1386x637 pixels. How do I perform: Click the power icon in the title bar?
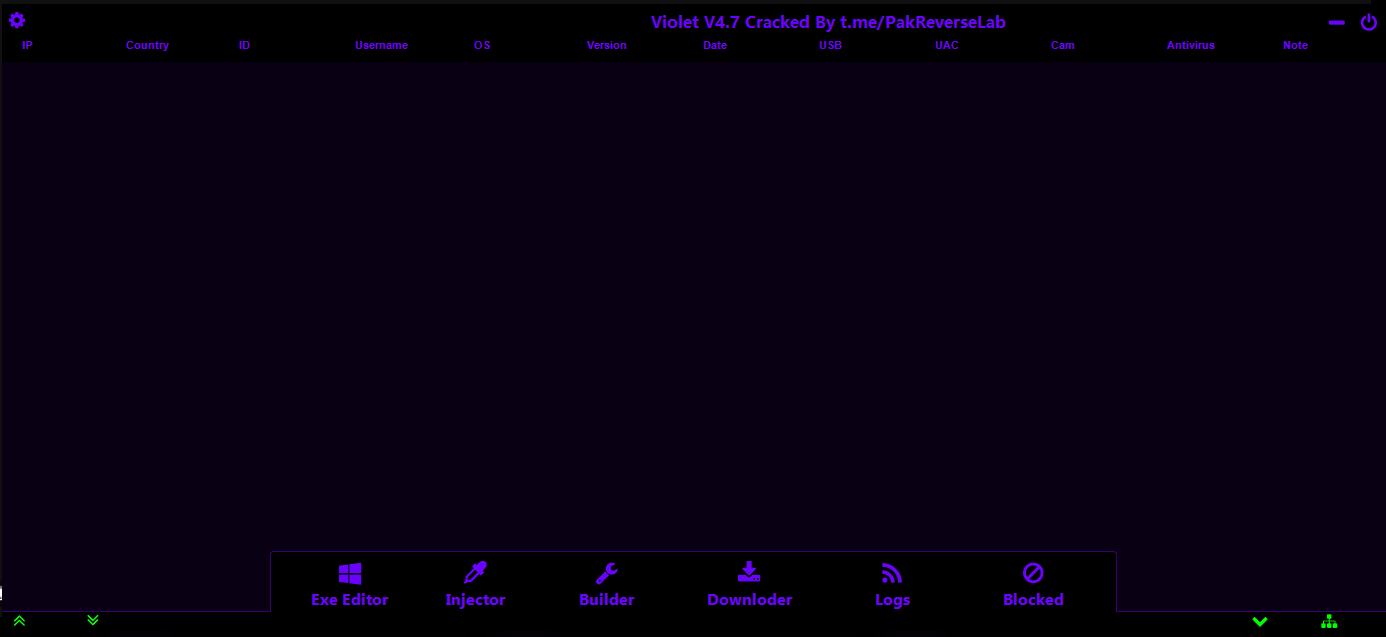click(1369, 22)
